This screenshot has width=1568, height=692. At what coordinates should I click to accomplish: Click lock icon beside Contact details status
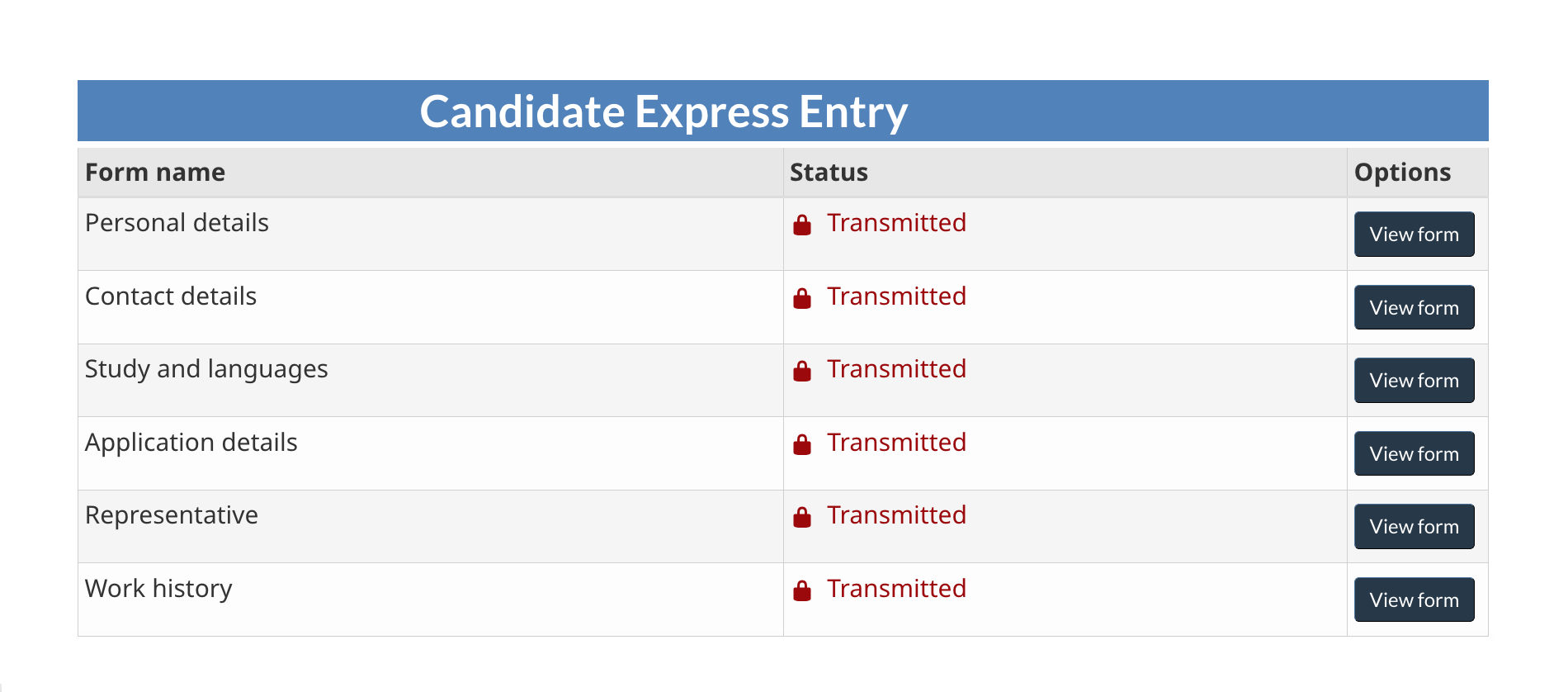click(x=802, y=298)
